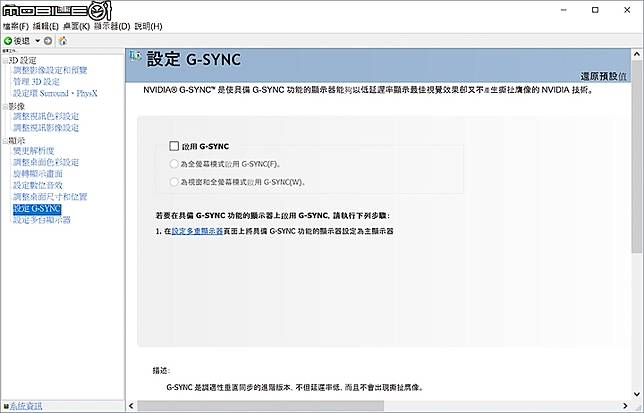The image size is (644, 413).
Task: Click the vertical scrollbar up arrow
Action: tap(637, 54)
